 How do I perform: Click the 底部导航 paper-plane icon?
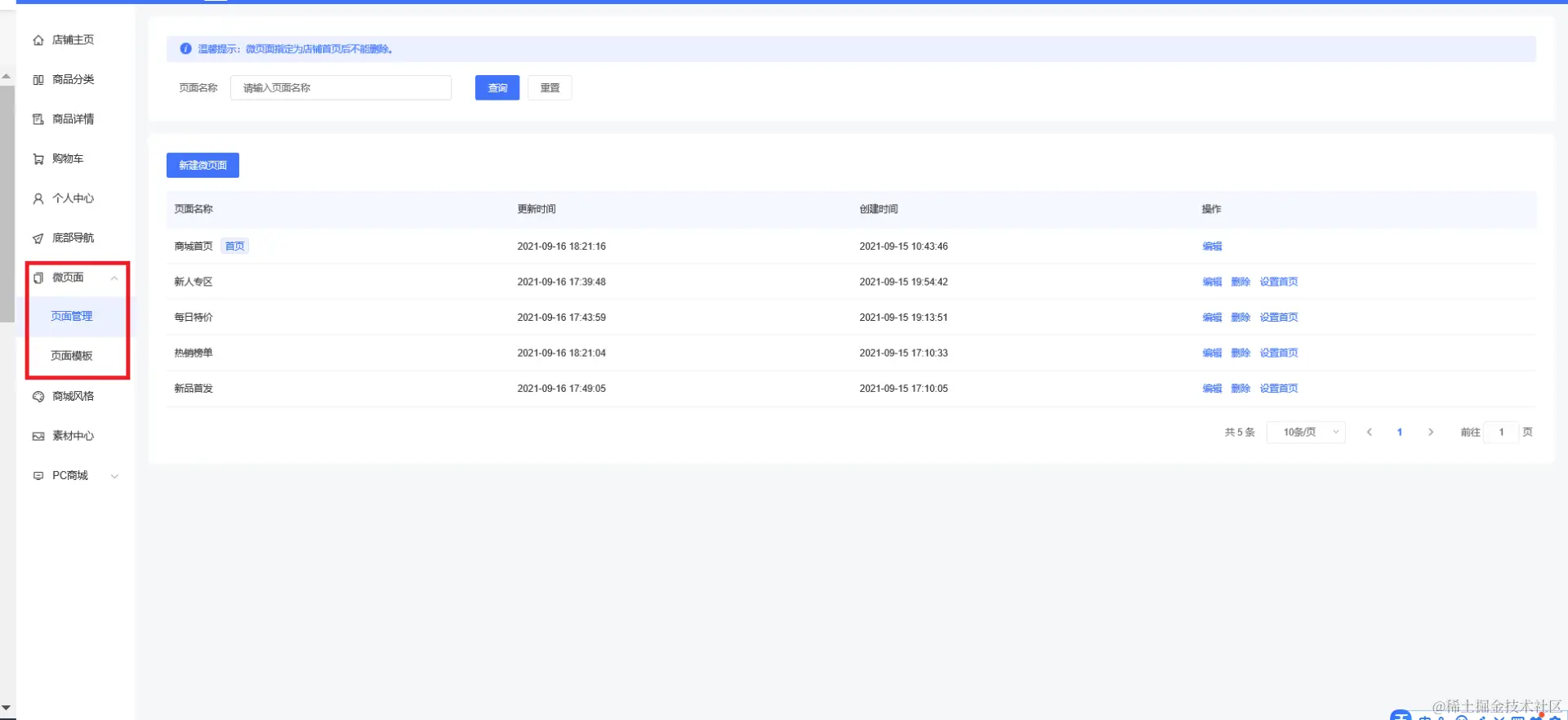(38, 238)
